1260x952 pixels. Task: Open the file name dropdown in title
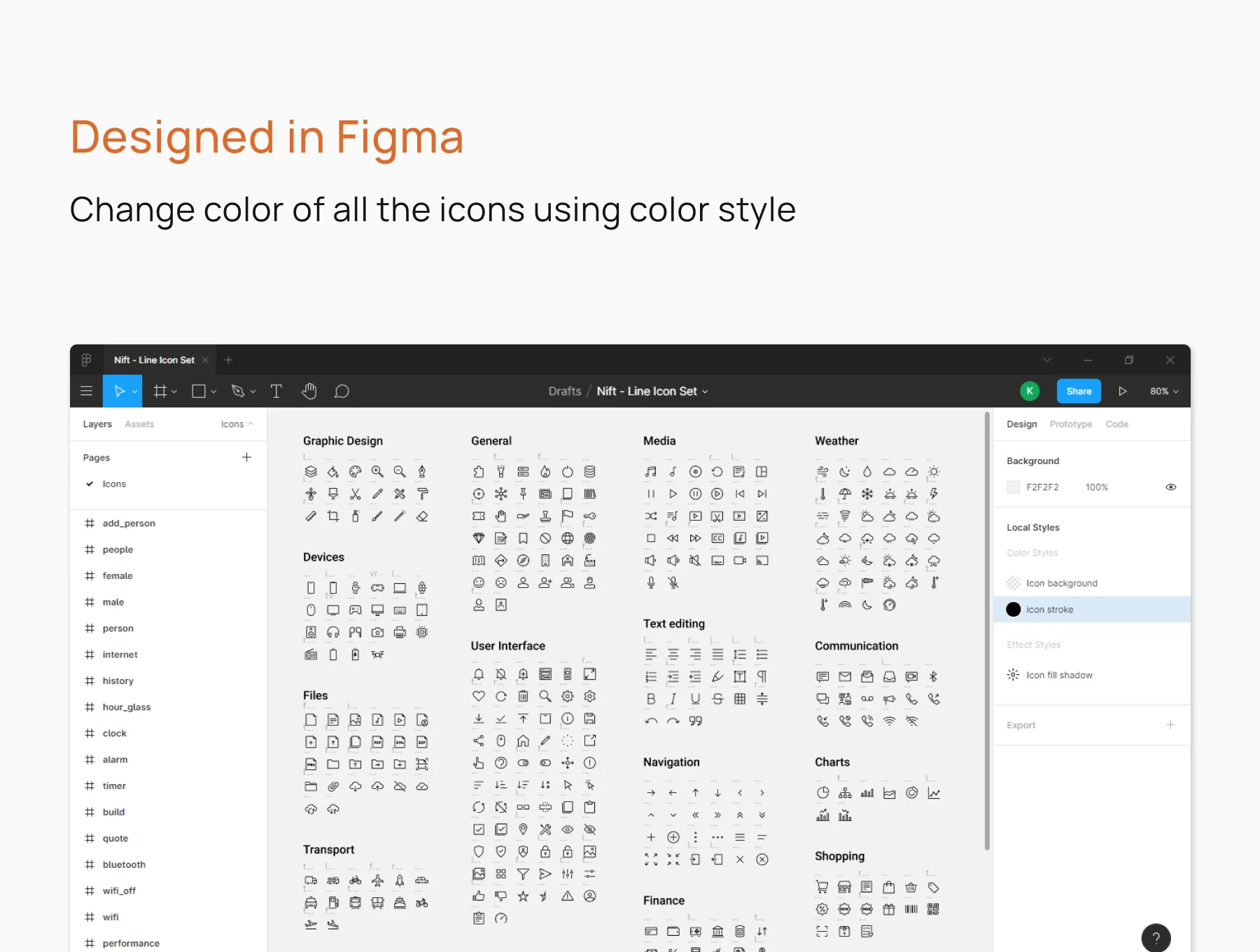(x=705, y=392)
